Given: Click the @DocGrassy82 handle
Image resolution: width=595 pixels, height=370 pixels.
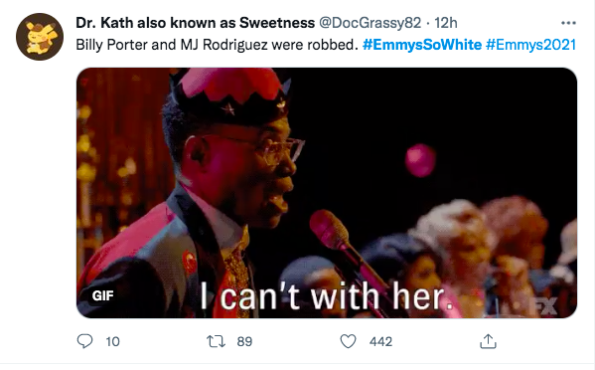Looking at the screenshot, I should point(370,23).
